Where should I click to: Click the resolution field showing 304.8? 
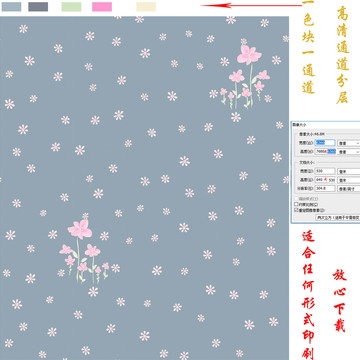(x=325, y=188)
